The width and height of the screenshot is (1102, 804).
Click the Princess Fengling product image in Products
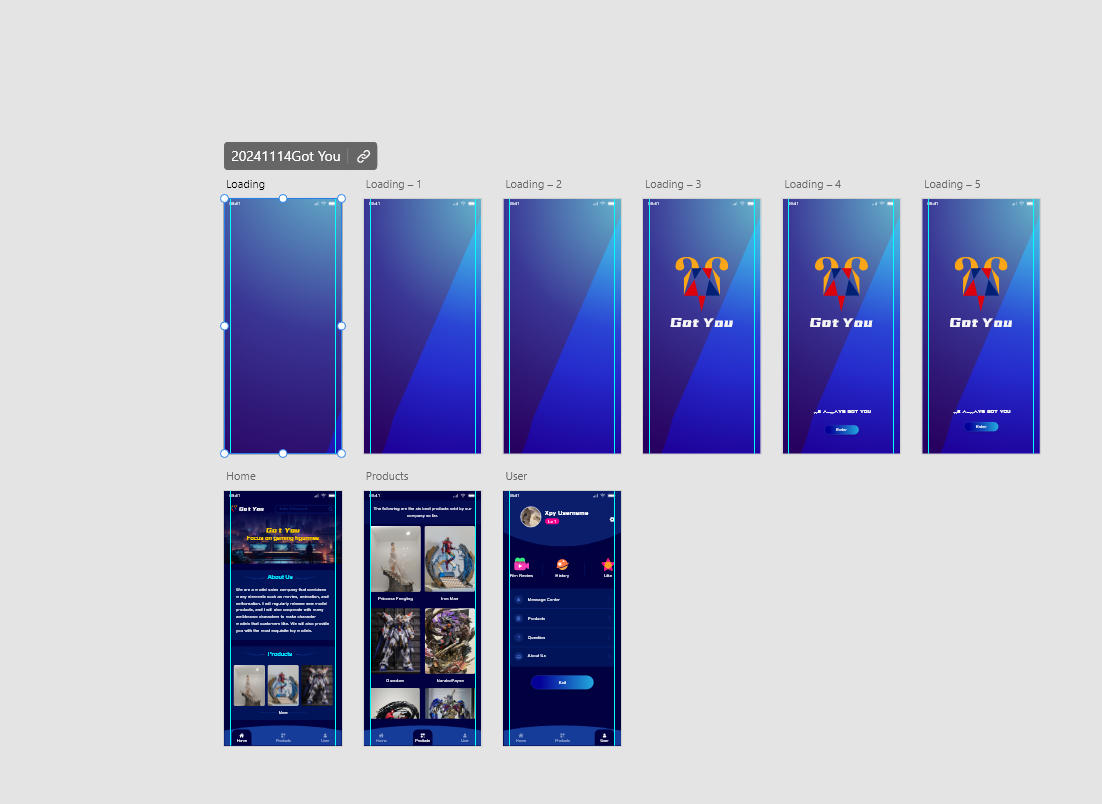(395, 559)
